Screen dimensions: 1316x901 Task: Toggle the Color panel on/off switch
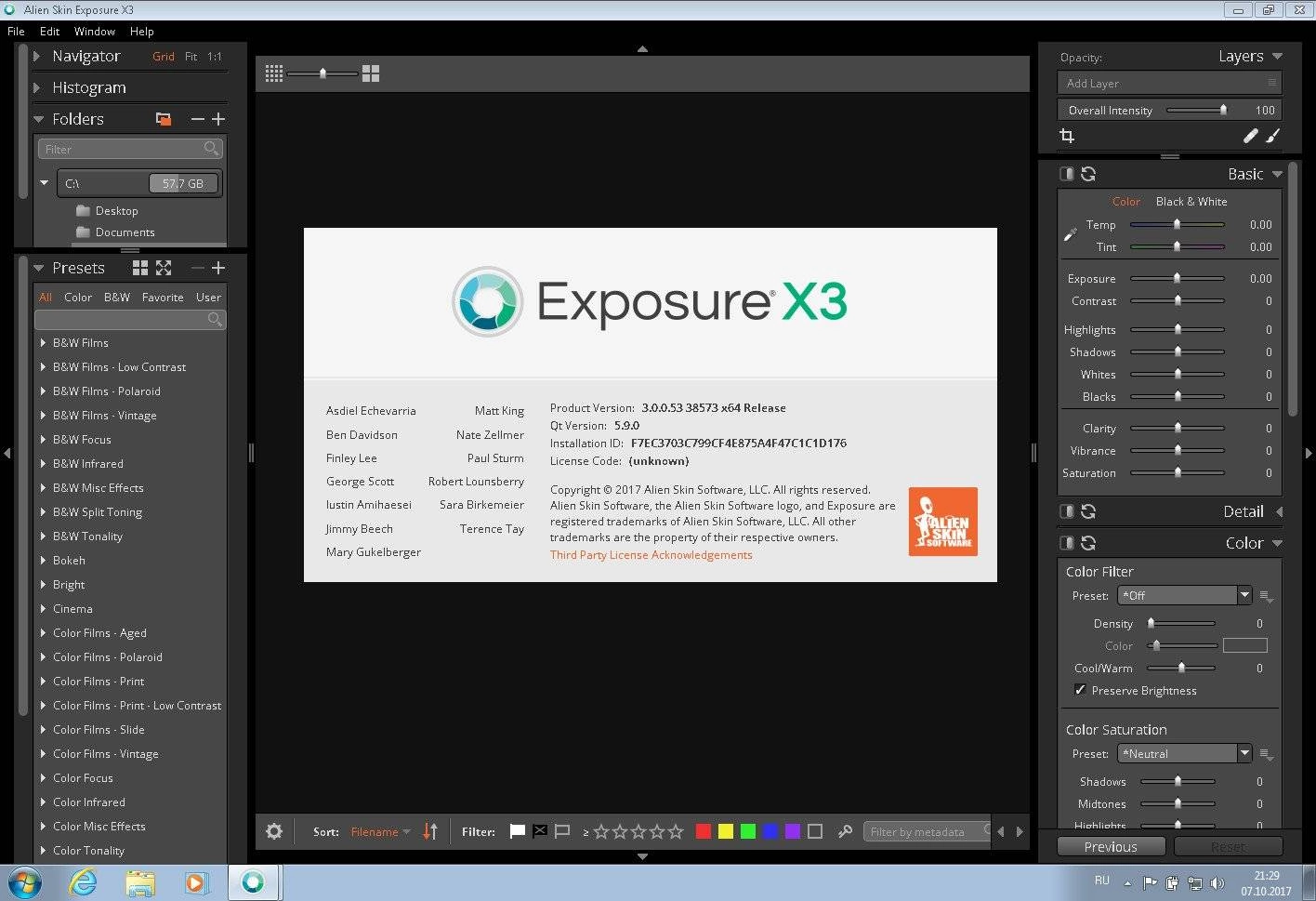(x=1067, y=543)
